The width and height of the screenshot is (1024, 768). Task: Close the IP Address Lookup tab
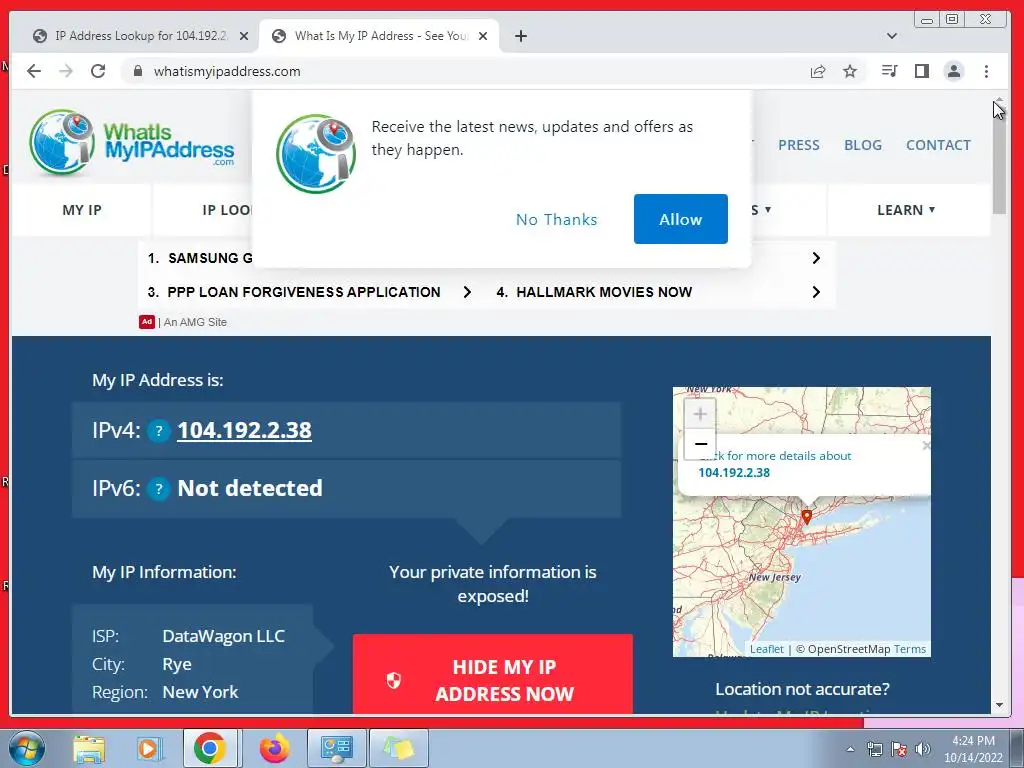click(x=244, y=36)
